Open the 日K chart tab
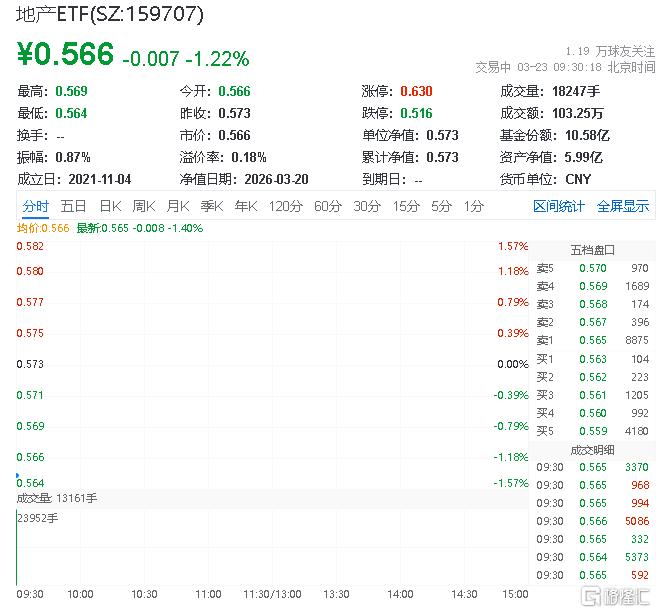The image size is (656, 613). (110, 206)
